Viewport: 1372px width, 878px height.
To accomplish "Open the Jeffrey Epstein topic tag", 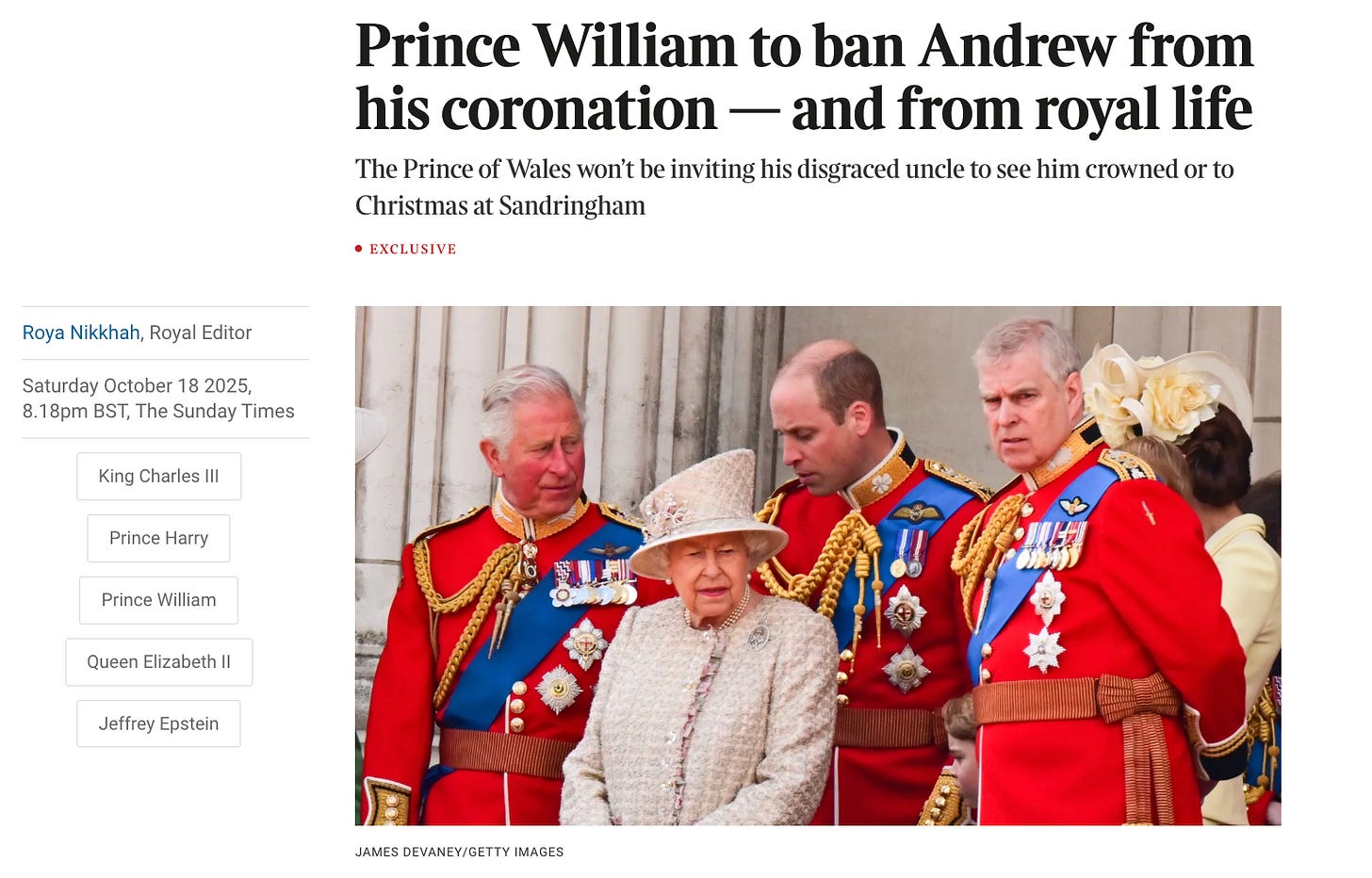I will 158,724.
